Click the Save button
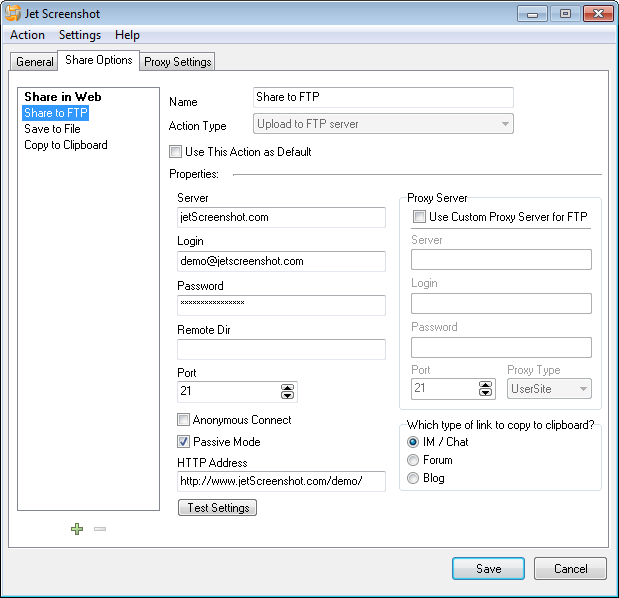 [488, 569]
